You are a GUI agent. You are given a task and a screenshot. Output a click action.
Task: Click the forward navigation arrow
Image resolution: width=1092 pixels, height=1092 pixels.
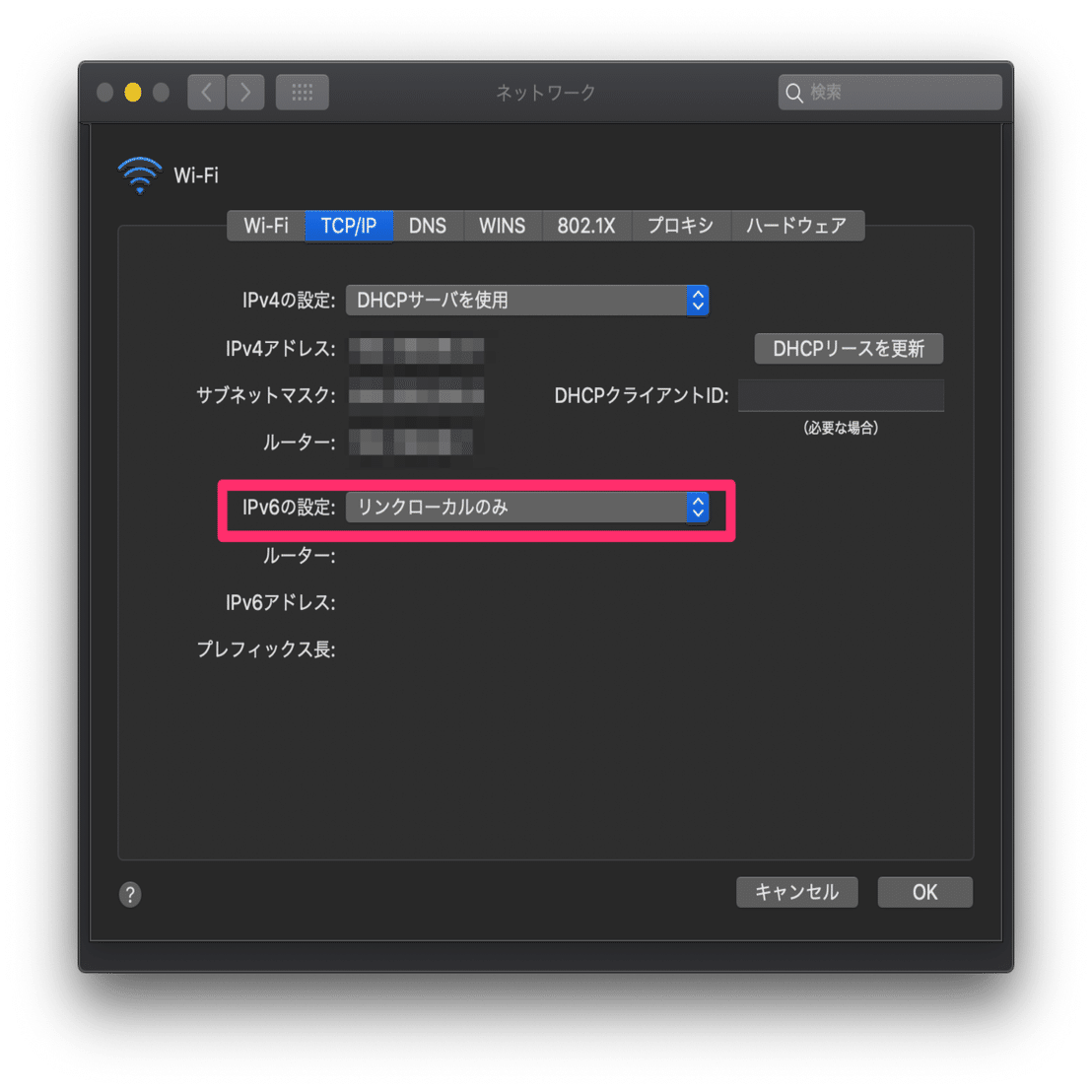coord(245,92)
